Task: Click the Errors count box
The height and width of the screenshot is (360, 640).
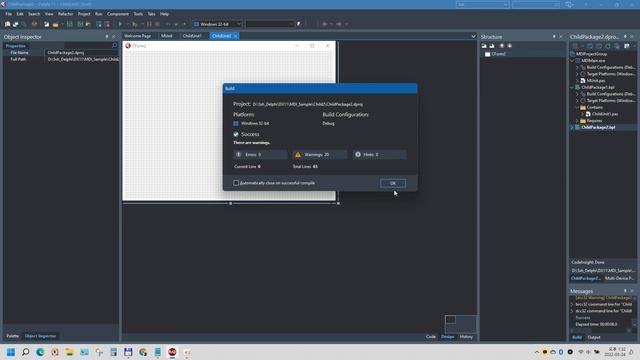Action: [260, 154]
